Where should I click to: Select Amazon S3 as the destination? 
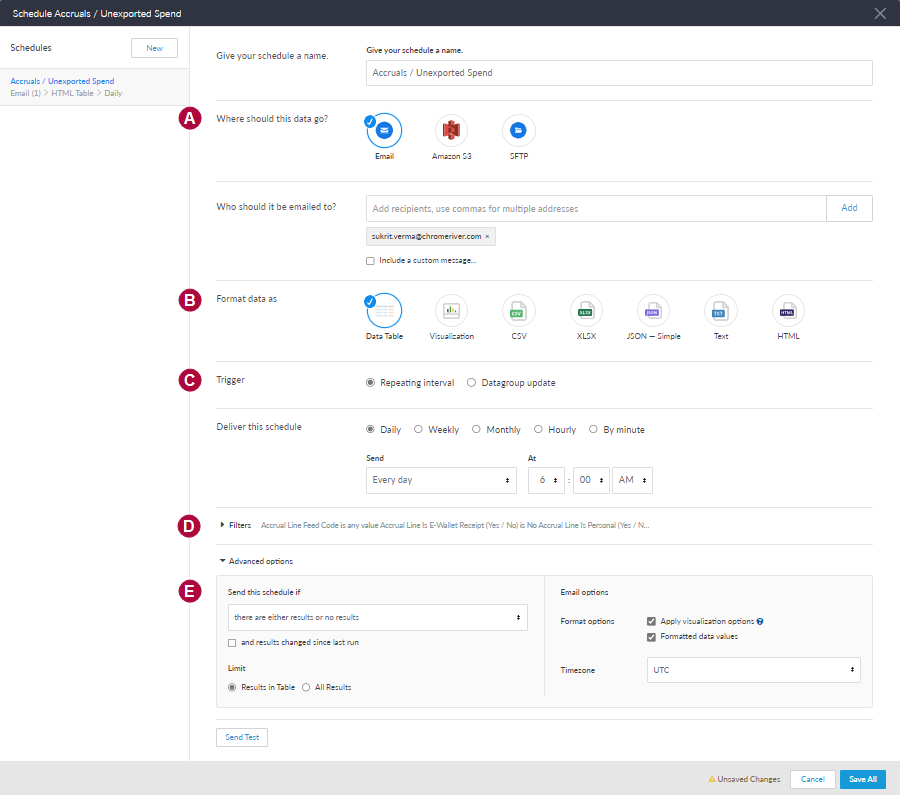pos(451,130)
